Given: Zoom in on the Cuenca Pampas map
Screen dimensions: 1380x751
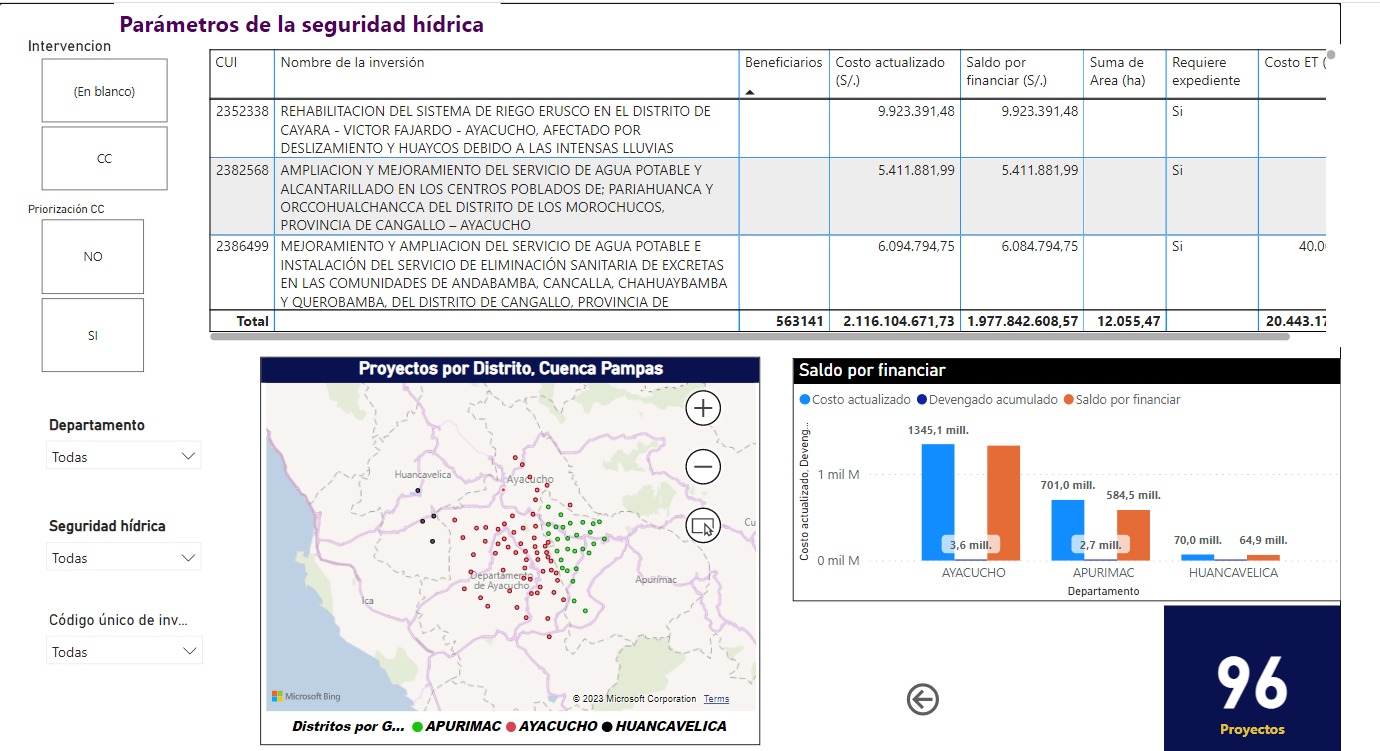Looking at the screenshot, I should click(703, 408).
